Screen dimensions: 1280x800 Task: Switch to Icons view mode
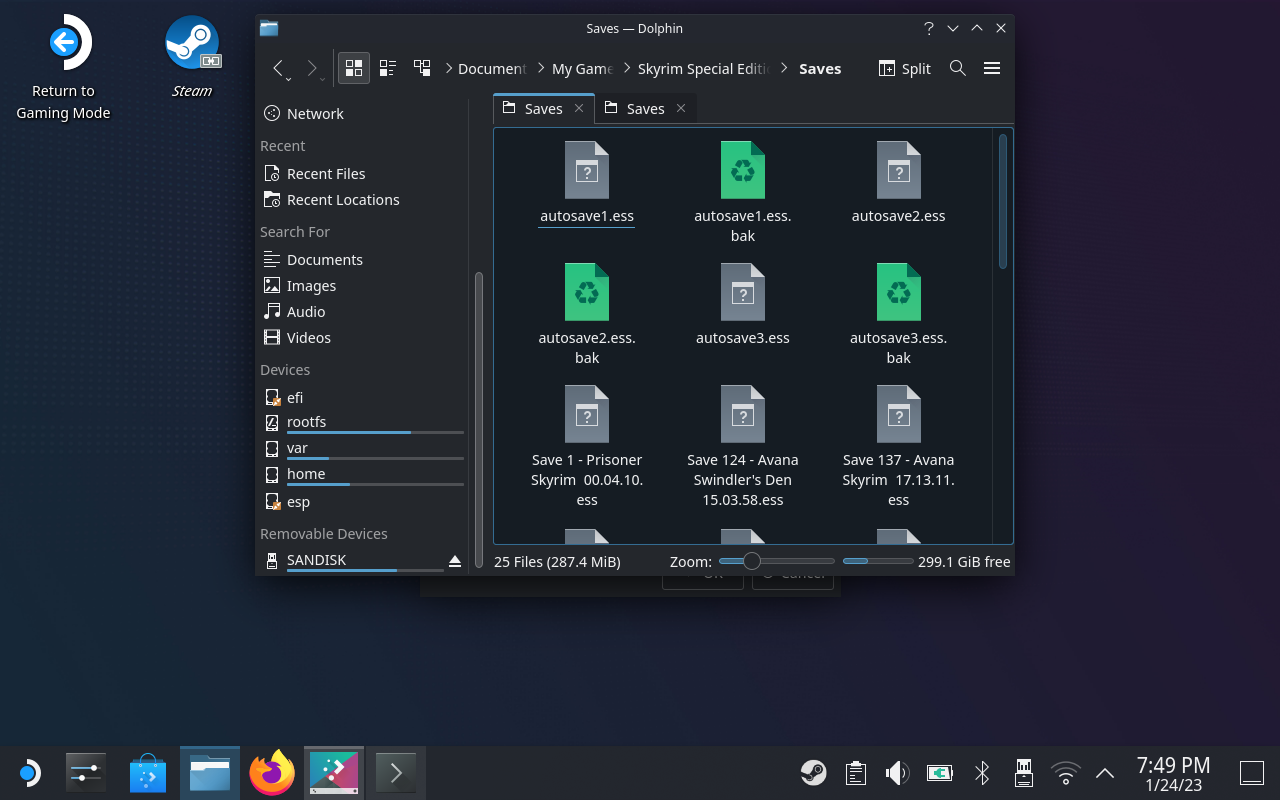[x=353, y=68]
